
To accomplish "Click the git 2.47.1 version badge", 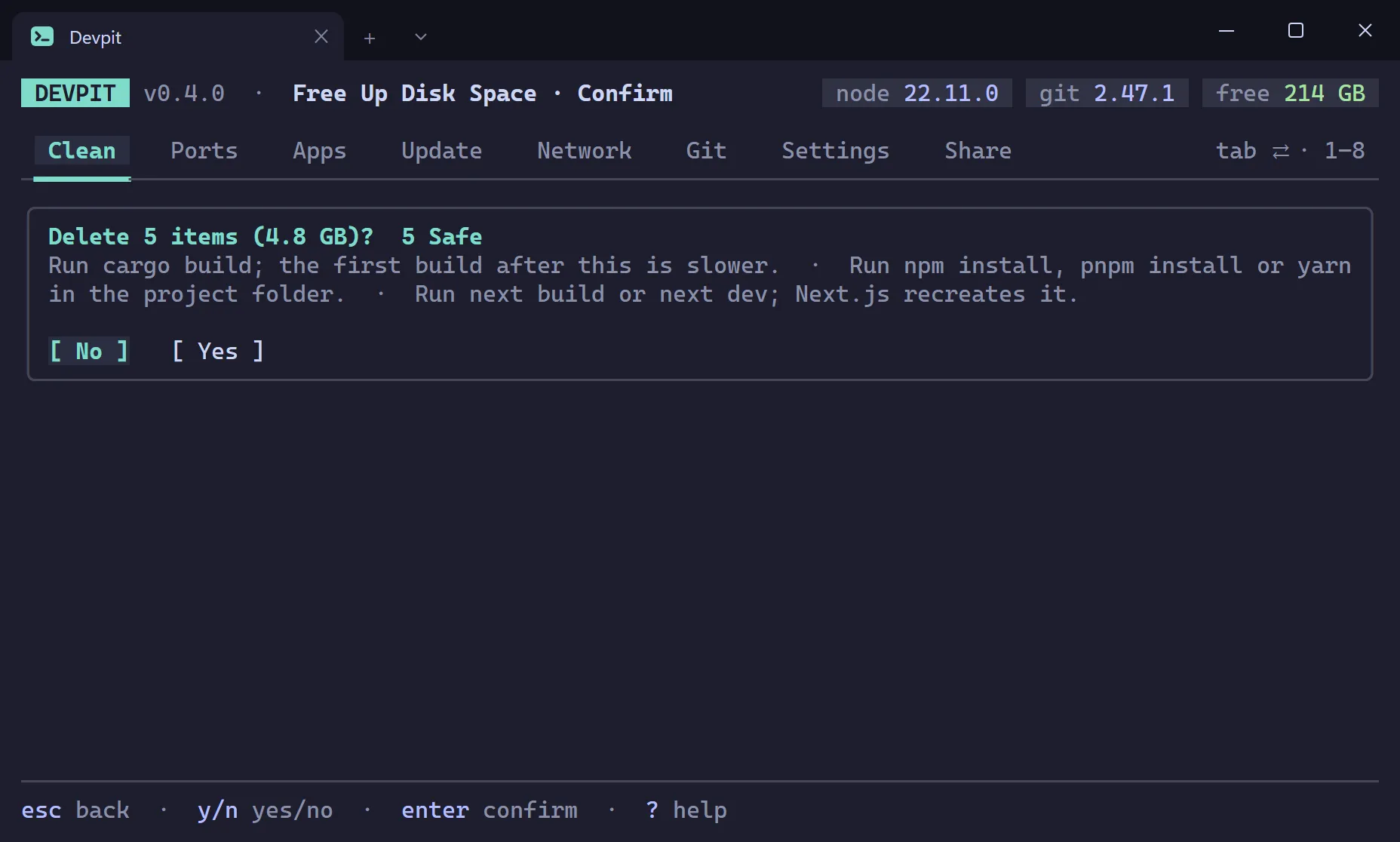I will coord(1107,93).
